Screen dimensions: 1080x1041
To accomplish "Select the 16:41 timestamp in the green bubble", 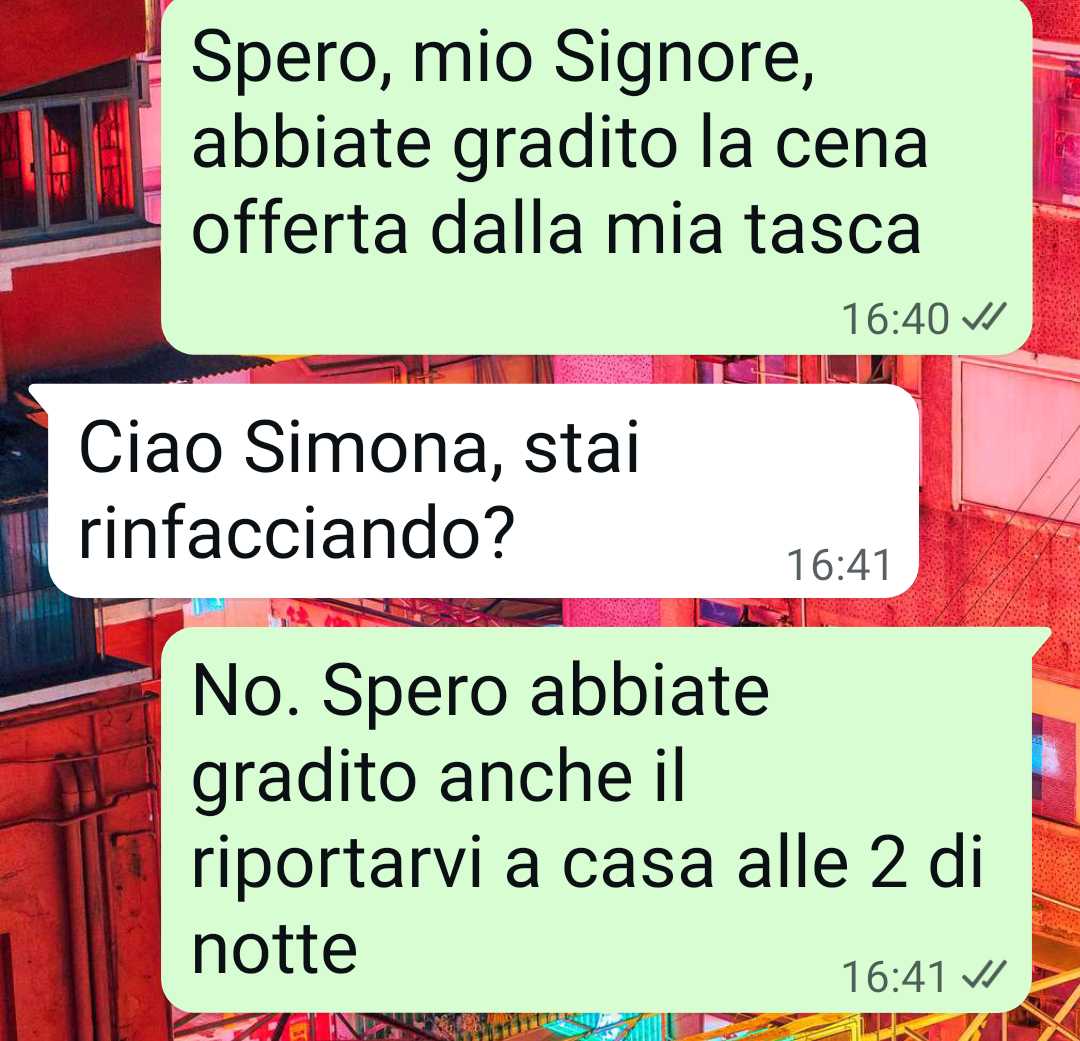I will coord(895,976).
